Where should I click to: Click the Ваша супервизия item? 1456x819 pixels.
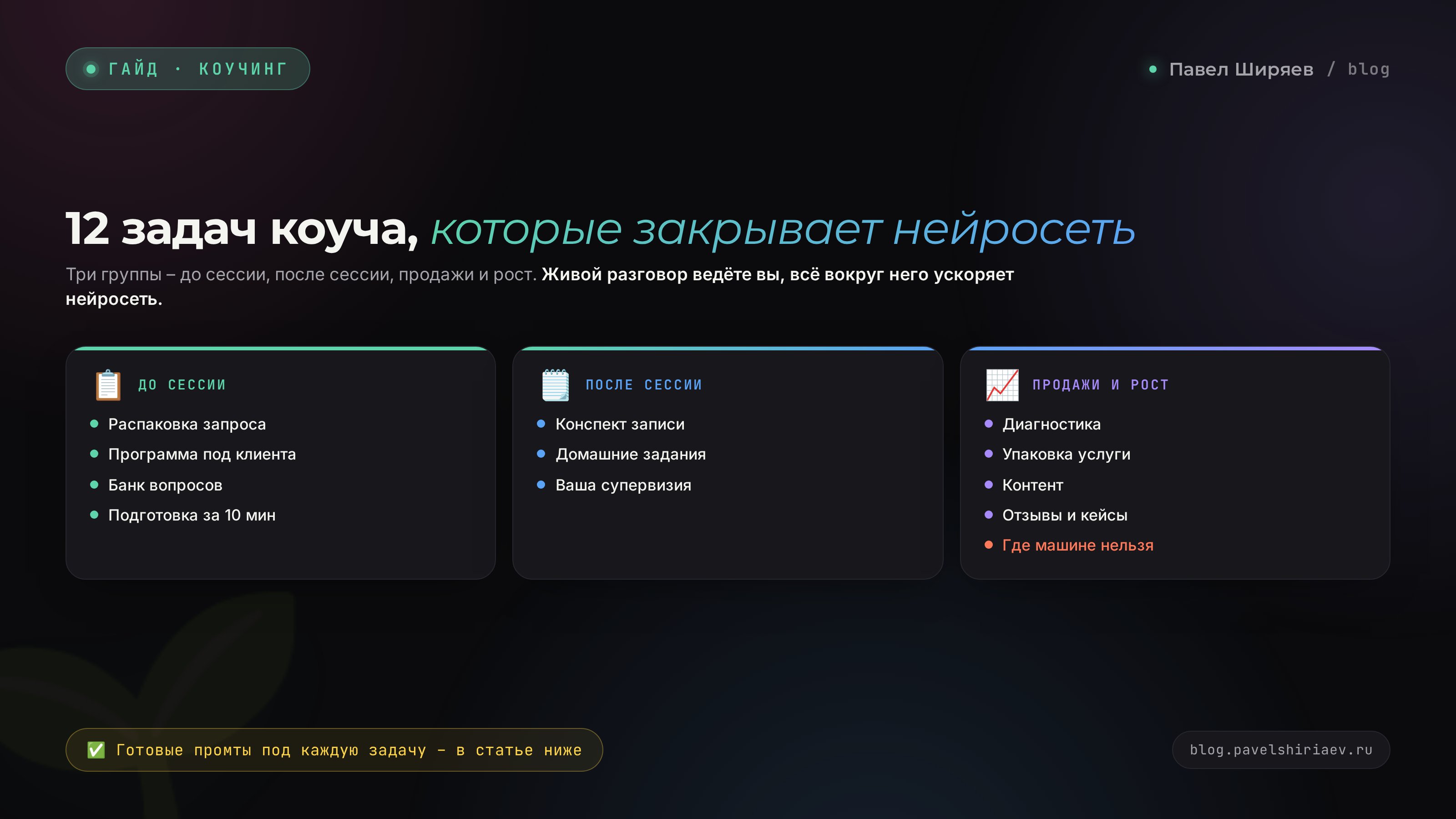[x=623, y=485]
